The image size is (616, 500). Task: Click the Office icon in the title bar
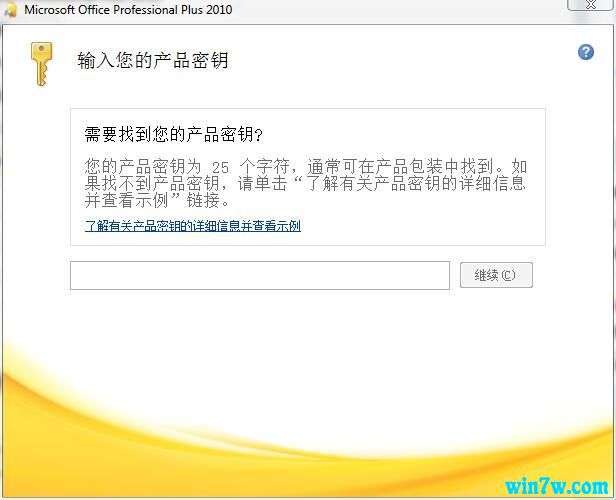[11, 10]
